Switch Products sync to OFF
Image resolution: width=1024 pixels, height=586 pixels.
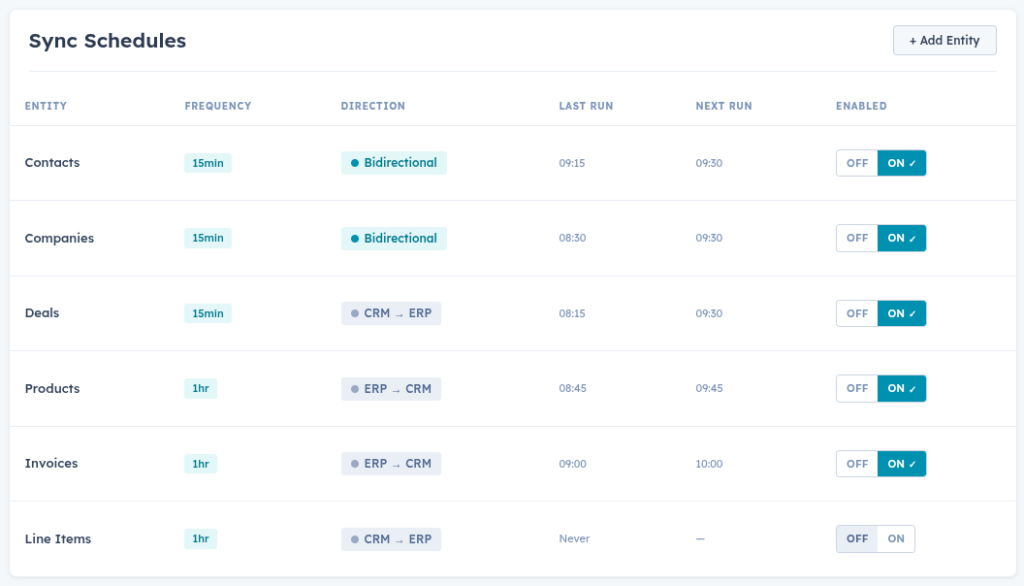[857, 388]
